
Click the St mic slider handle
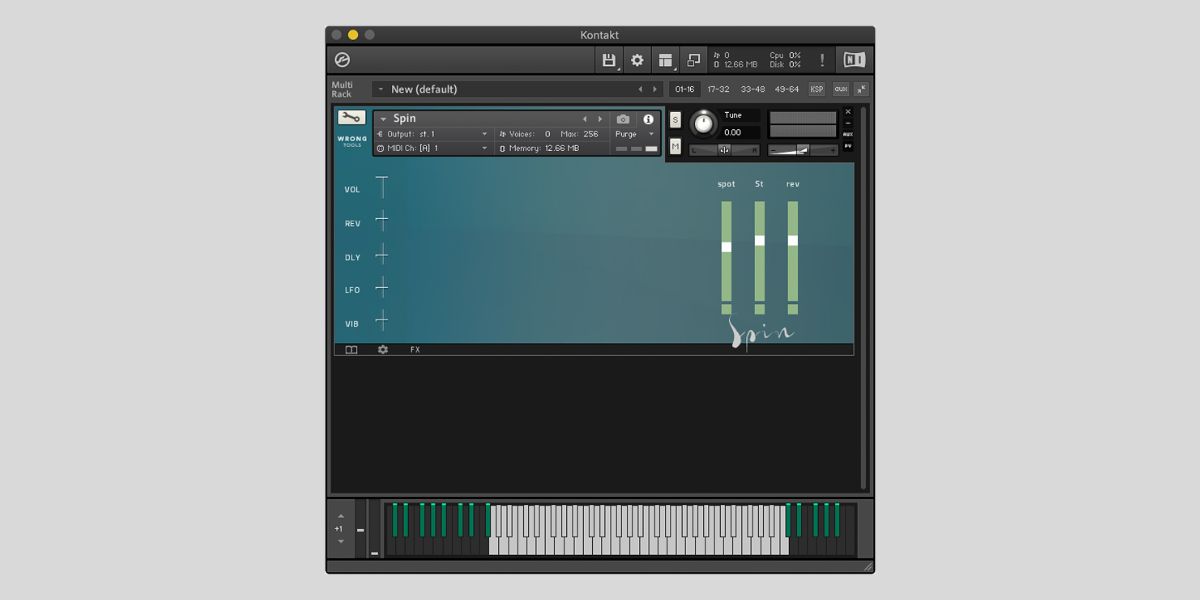pyautogui.click(x=759, y=240)
